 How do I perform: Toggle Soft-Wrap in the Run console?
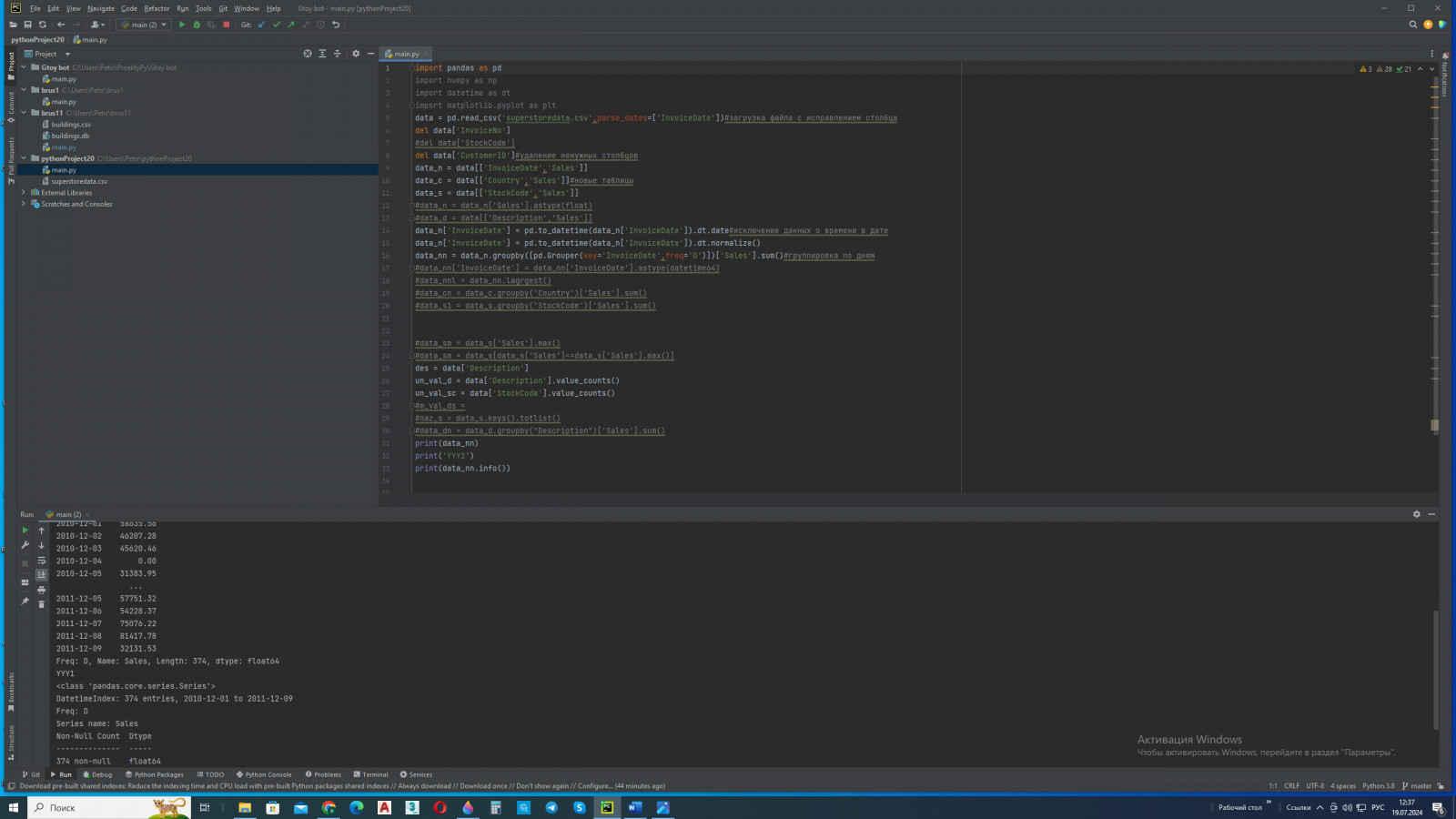tap(41, 561)
